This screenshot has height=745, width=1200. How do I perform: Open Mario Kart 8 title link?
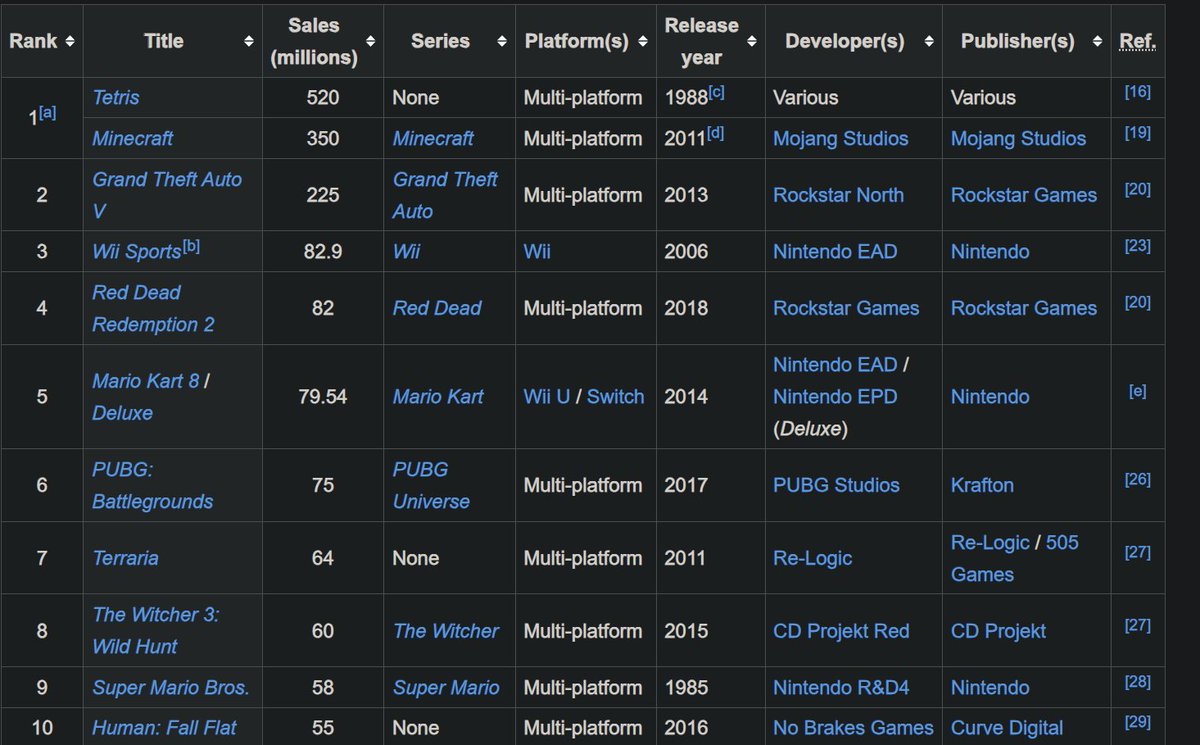(145, 381)
